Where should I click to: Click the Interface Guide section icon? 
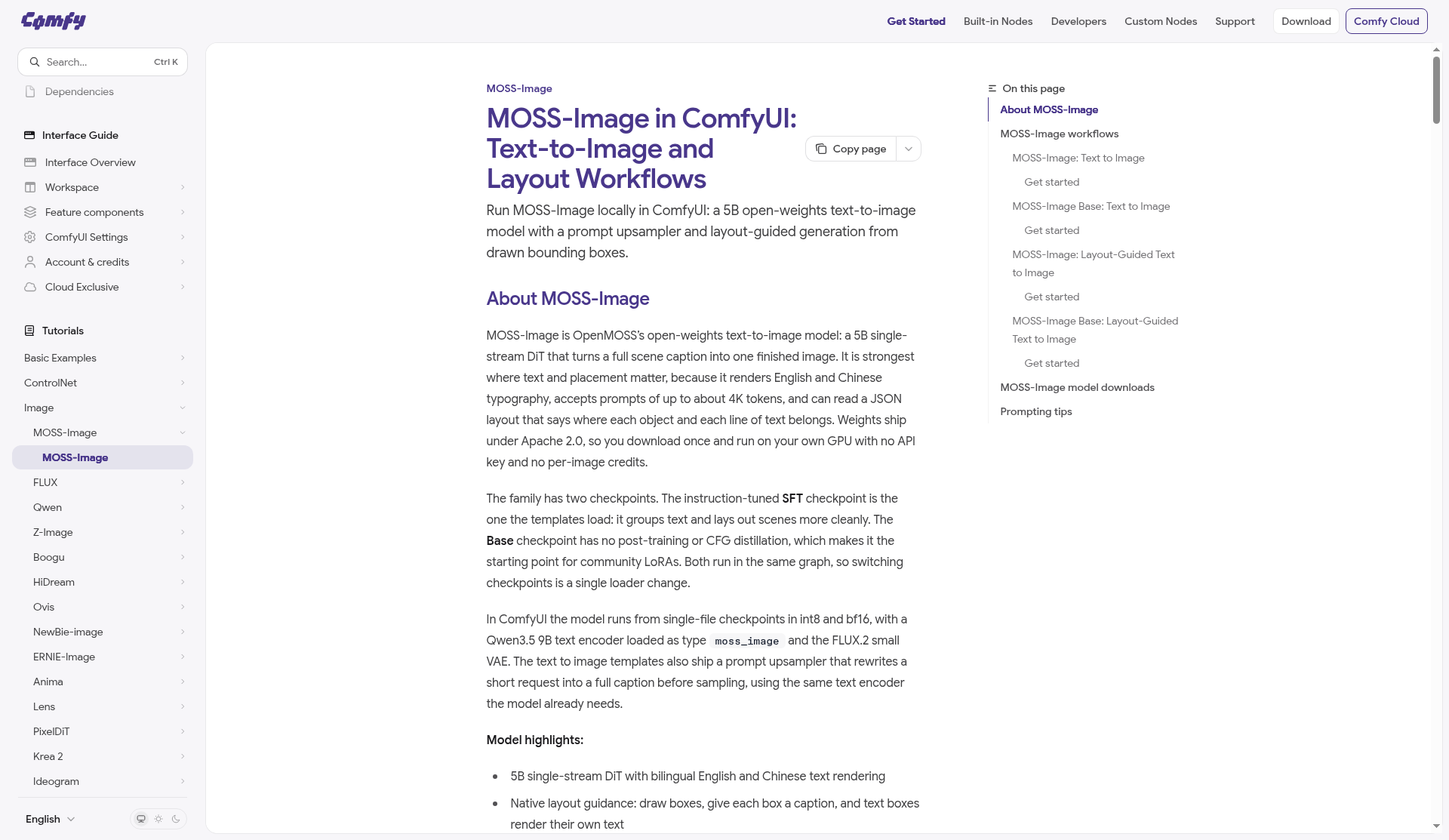tap(29, 135)
